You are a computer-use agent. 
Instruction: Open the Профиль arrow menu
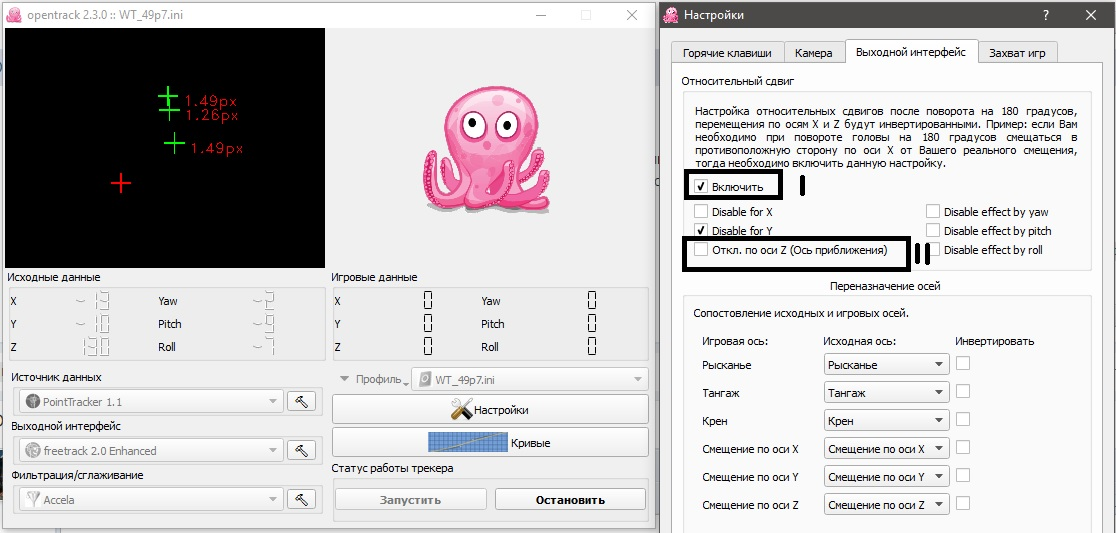click(345, 379)
